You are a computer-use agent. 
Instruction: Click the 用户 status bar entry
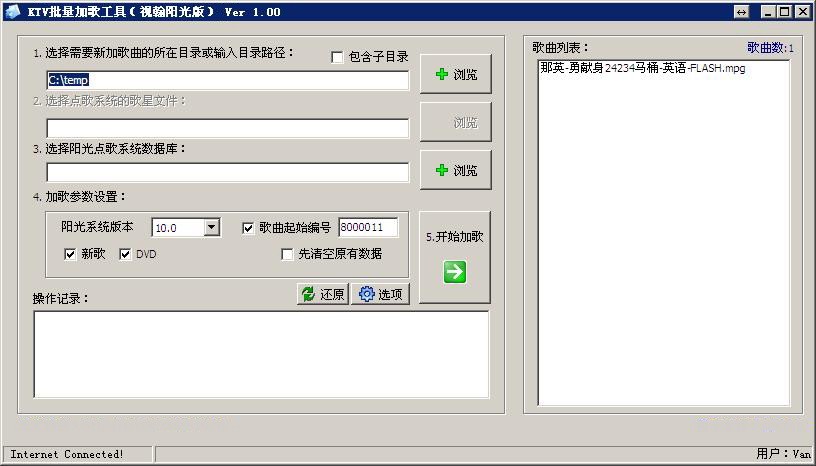coord(784,454)
